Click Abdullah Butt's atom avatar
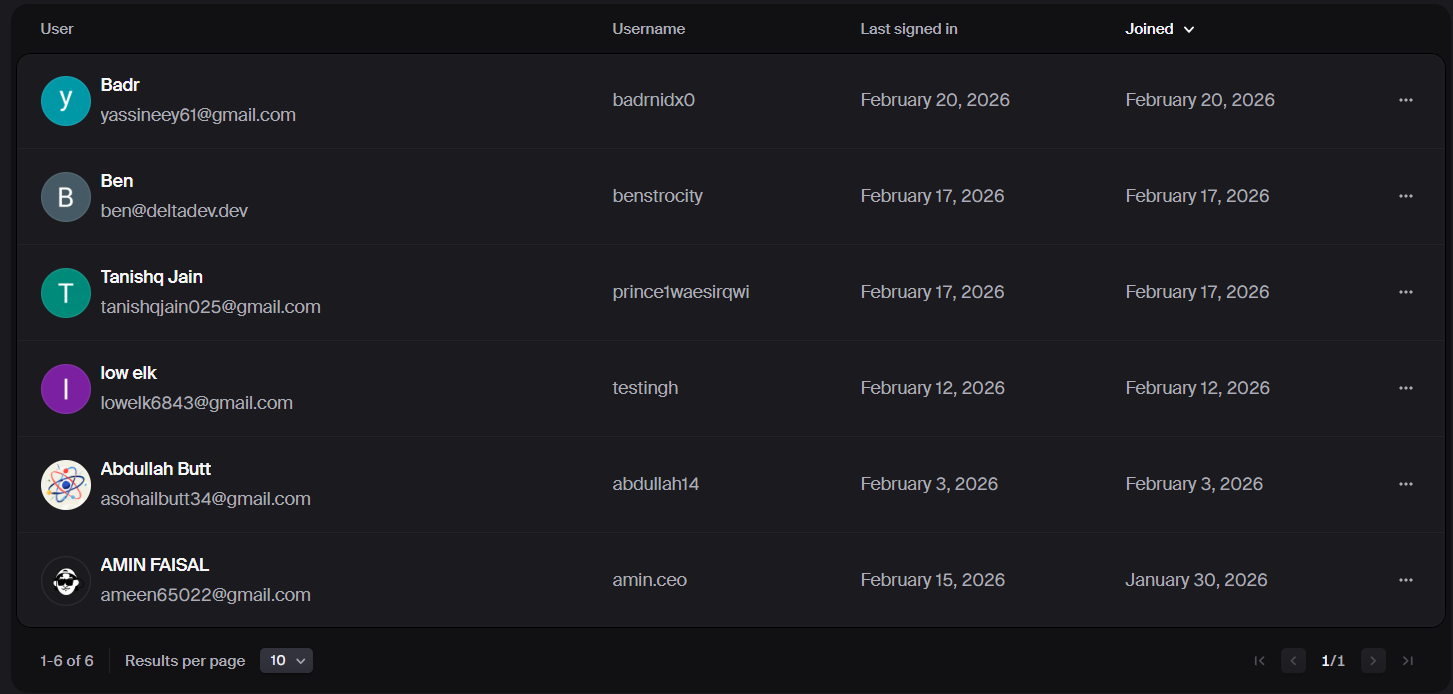Screen dimensions: 1453x694 tap(66, 485)
